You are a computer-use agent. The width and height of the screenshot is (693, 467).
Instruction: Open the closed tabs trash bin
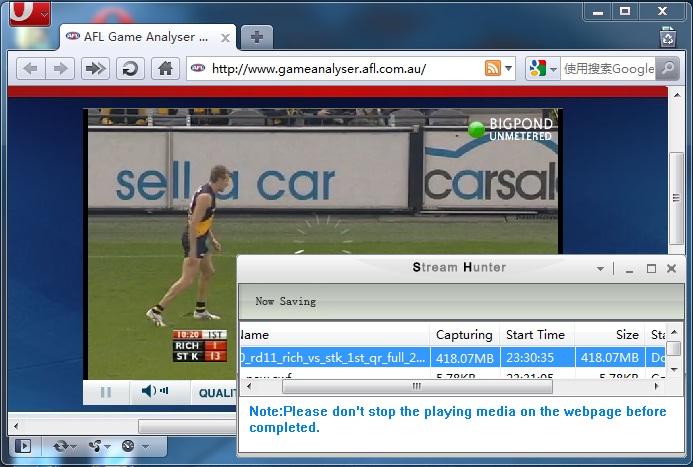[x=668, y=37]
